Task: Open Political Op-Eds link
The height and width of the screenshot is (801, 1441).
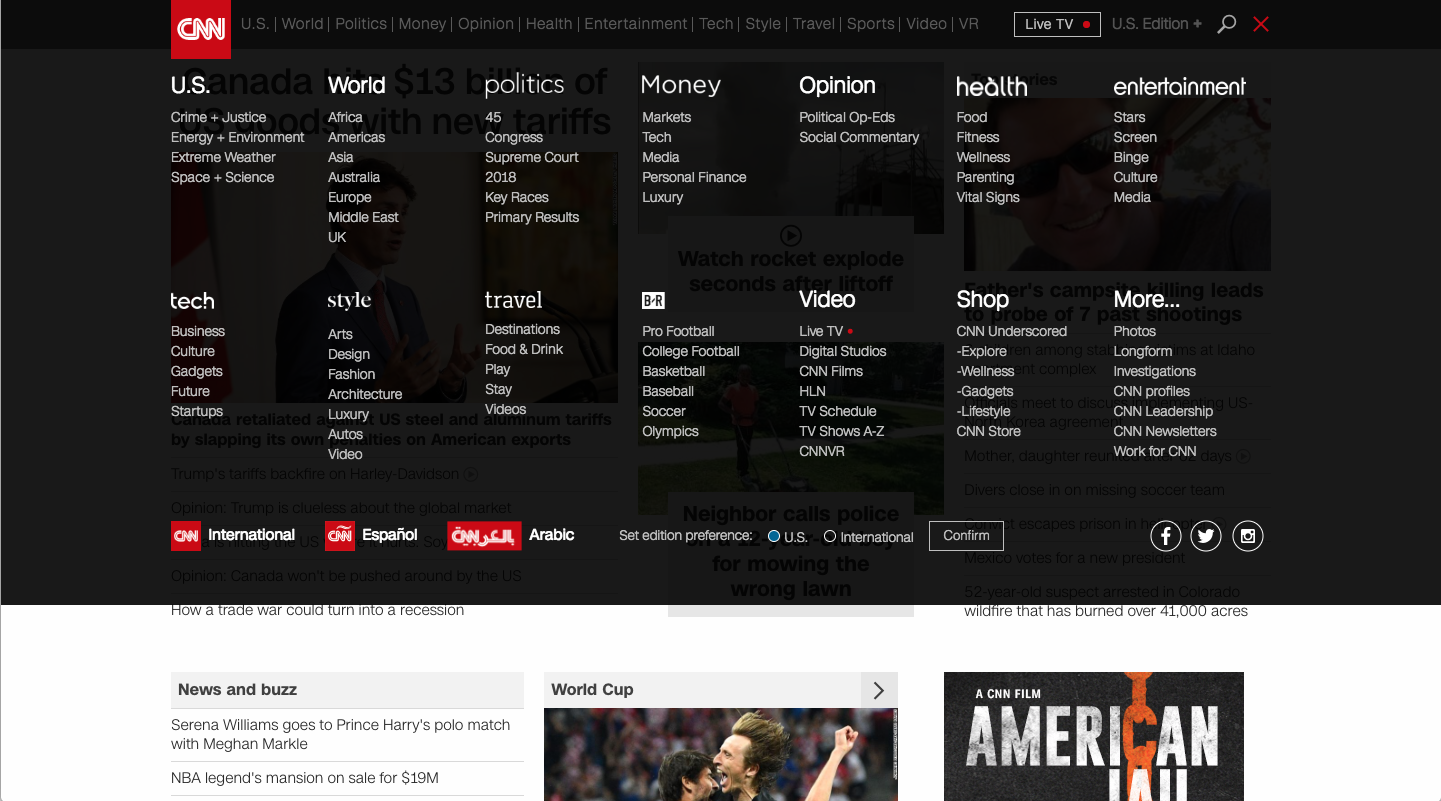Action: pos(847,117)
